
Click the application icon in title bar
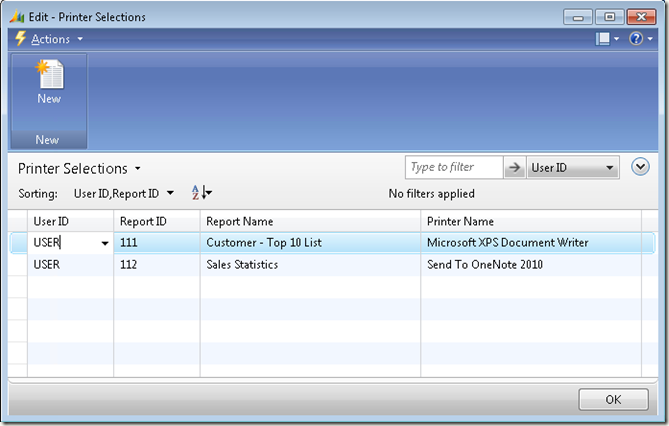(x=16, y=16)
